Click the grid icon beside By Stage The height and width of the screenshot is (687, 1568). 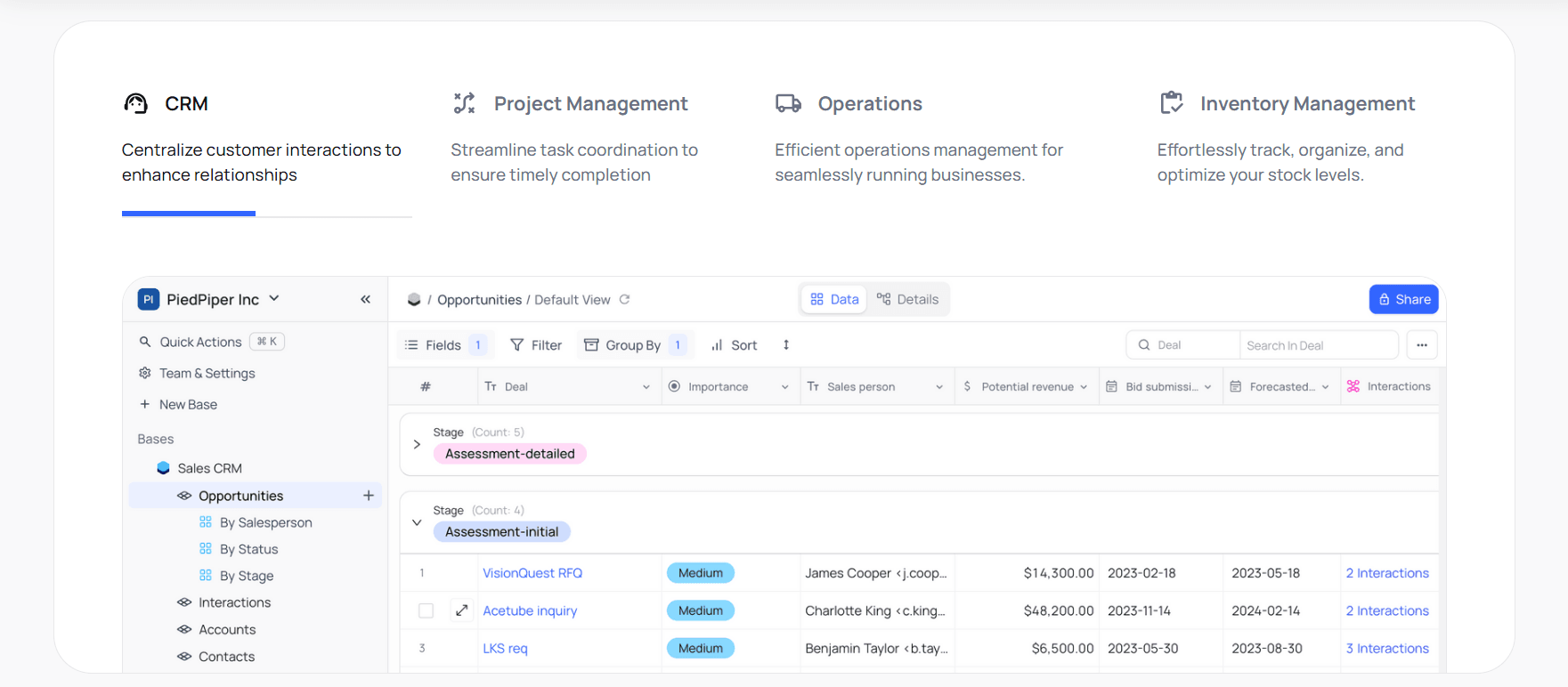(x=206, y=576)
